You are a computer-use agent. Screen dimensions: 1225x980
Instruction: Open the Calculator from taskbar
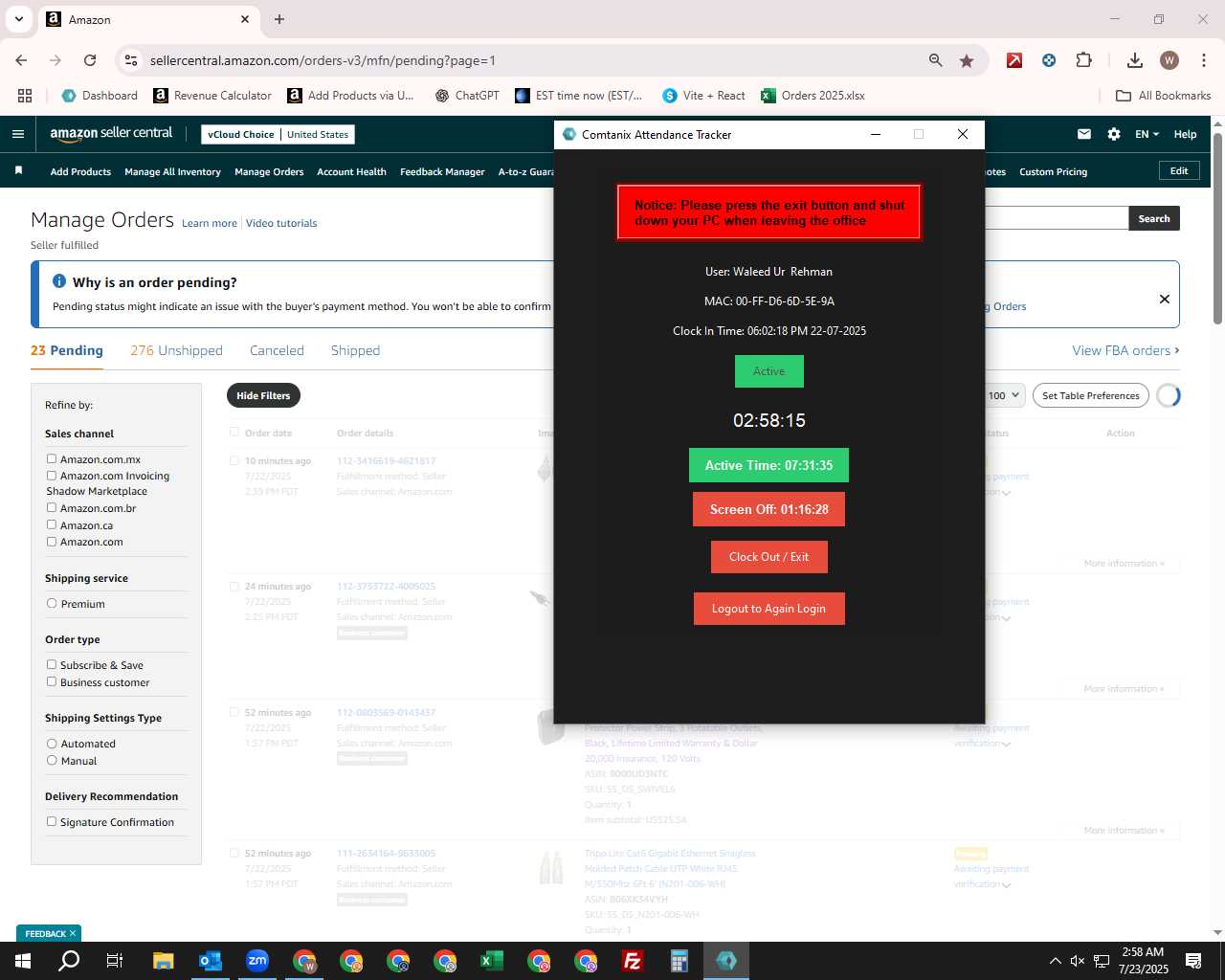[679, 961]
